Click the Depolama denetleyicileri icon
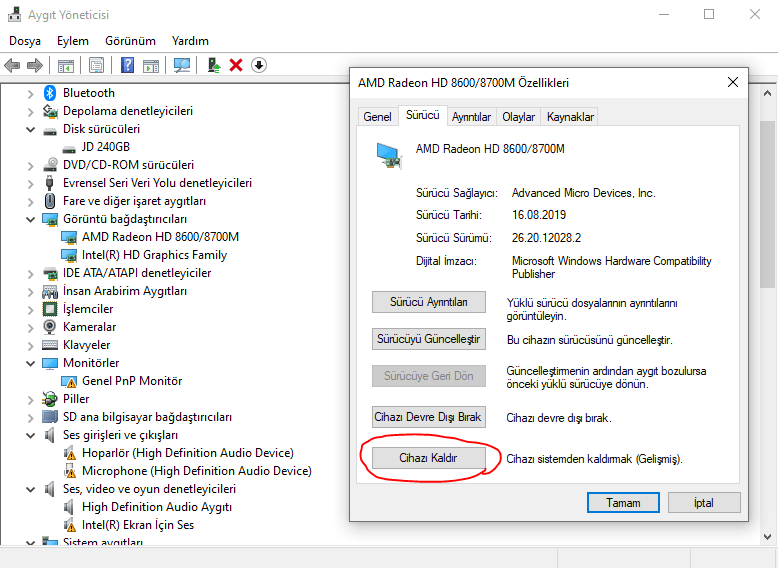 coord(50,111)
